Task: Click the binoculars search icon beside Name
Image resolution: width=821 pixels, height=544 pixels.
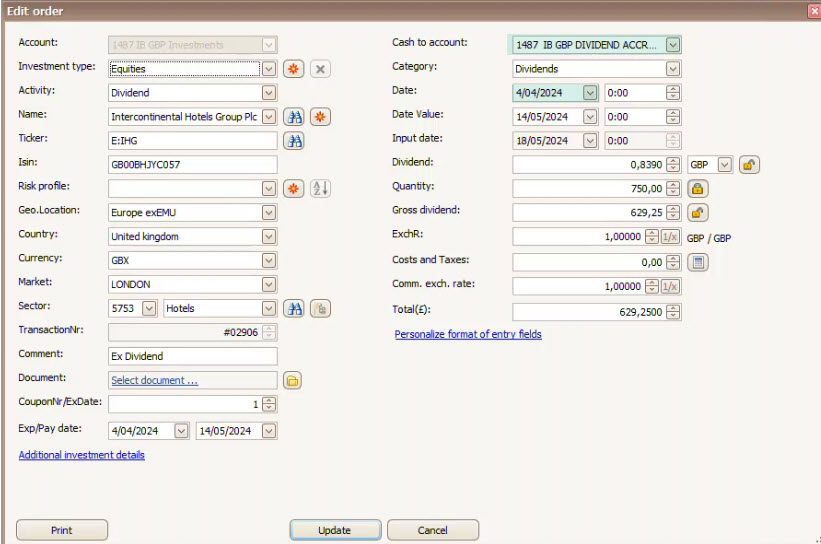Action: pyautogui.click(x=294, y=117)
